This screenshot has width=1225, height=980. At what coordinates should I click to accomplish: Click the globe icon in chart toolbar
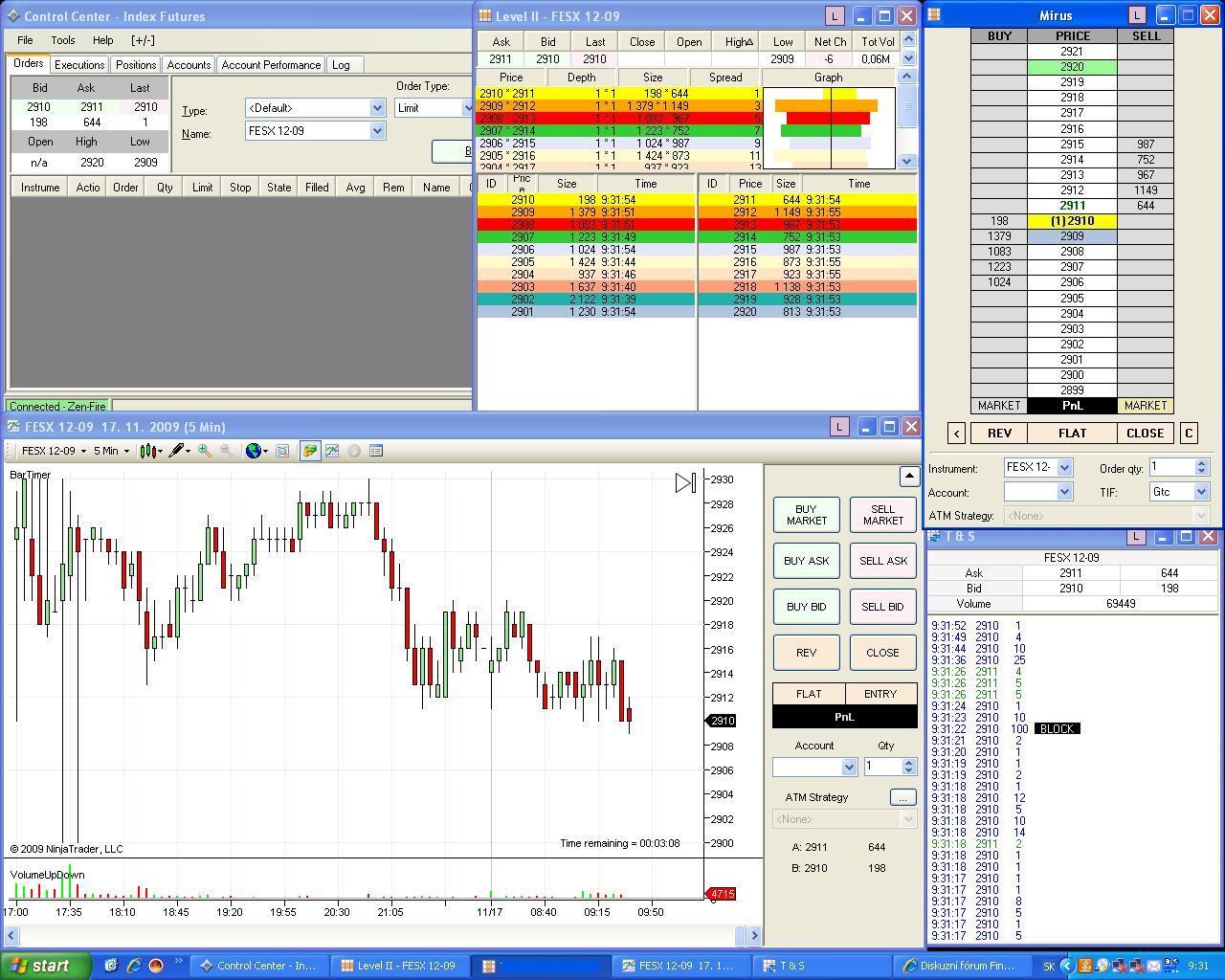254,451
